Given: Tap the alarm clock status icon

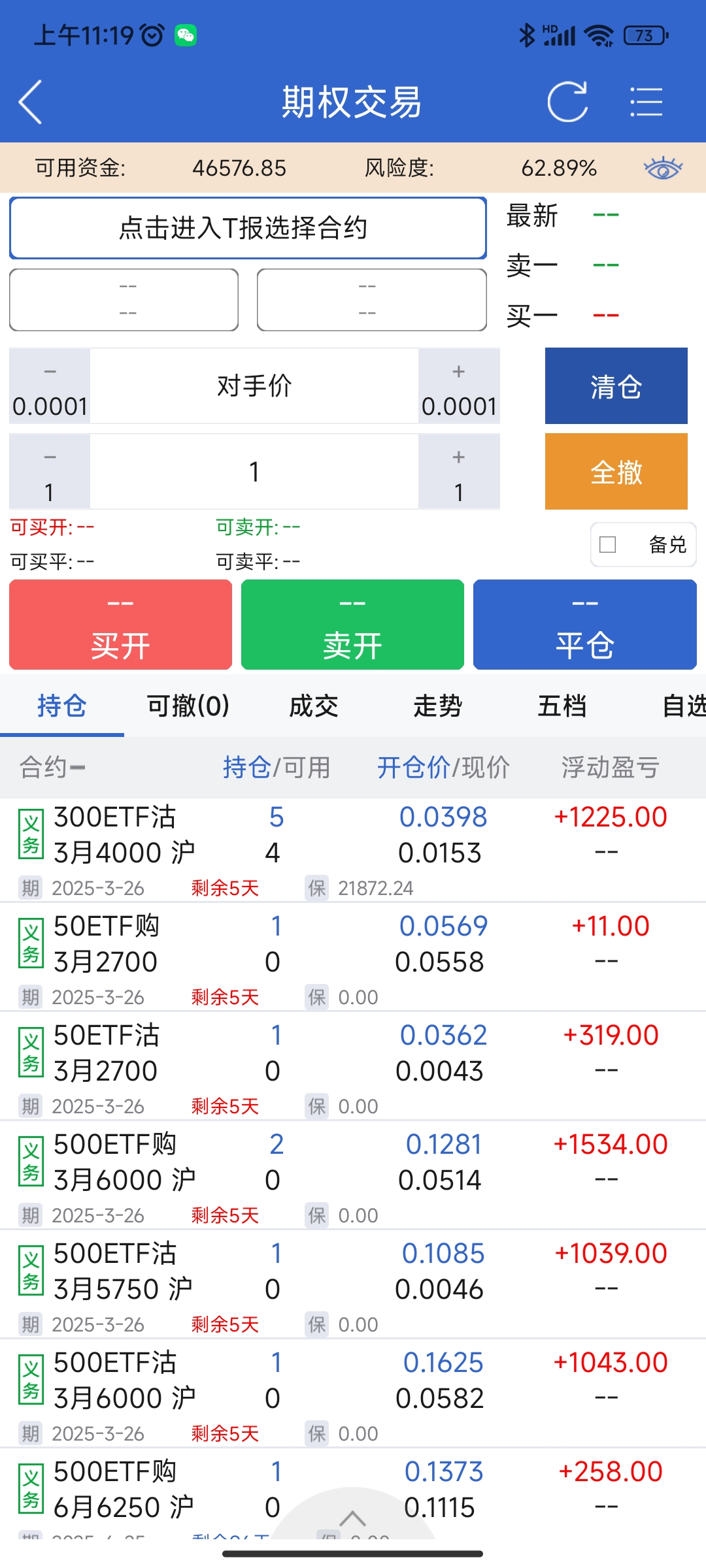Looking at the screenshot, I should (x=153, y=35).
